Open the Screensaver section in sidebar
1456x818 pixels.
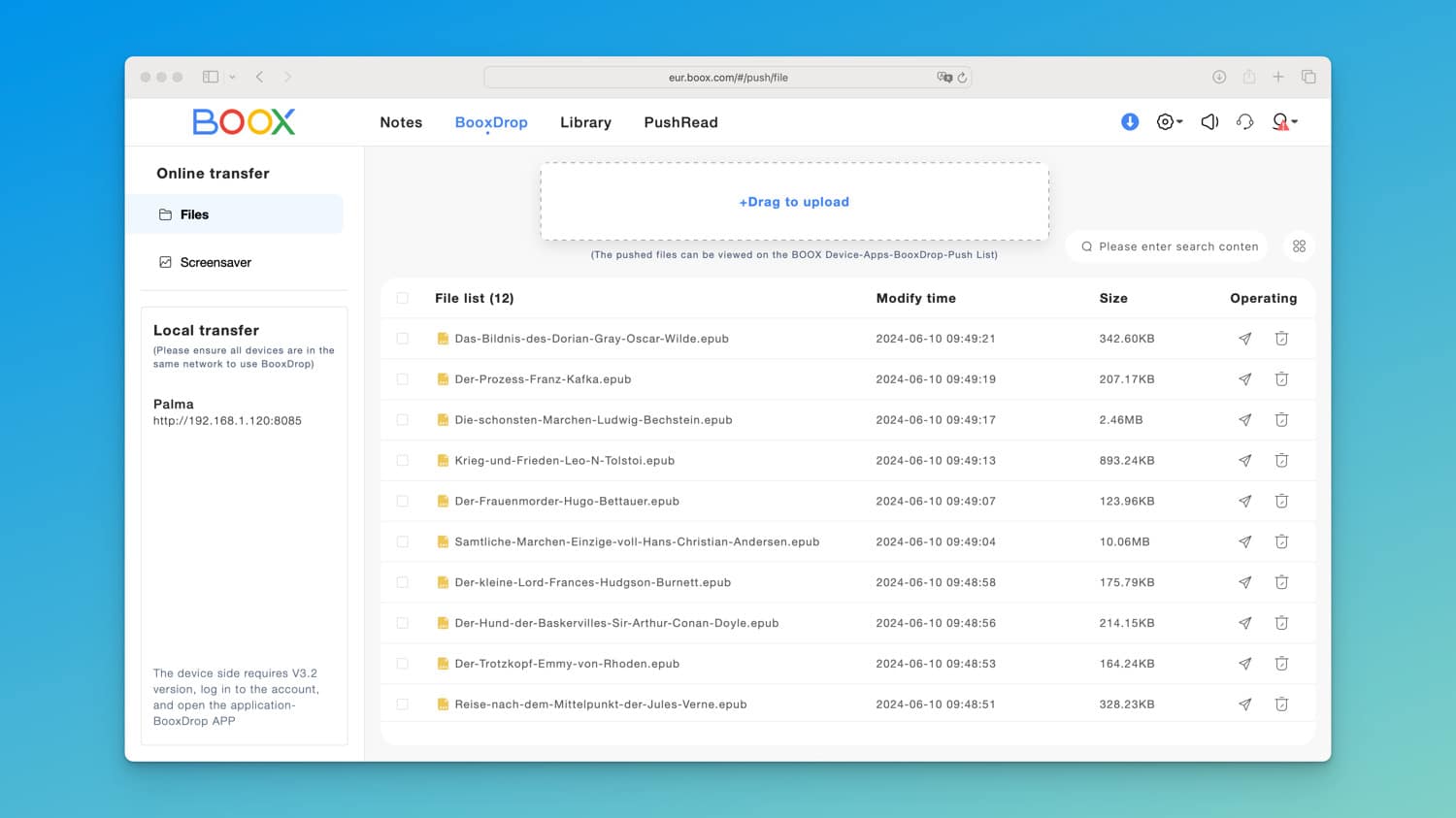(215, 262)
